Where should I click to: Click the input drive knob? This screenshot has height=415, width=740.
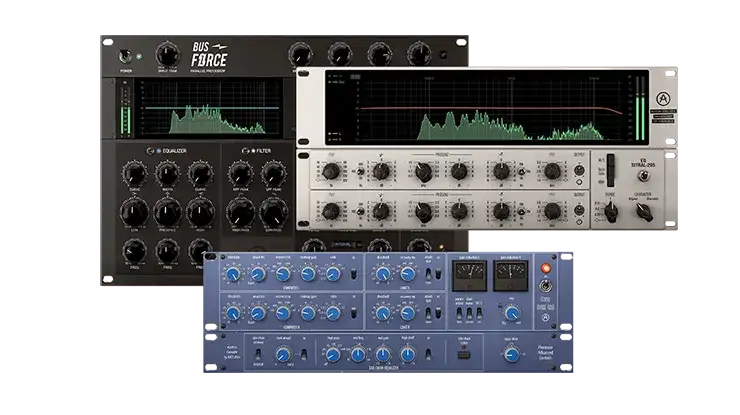coord(512,354)
